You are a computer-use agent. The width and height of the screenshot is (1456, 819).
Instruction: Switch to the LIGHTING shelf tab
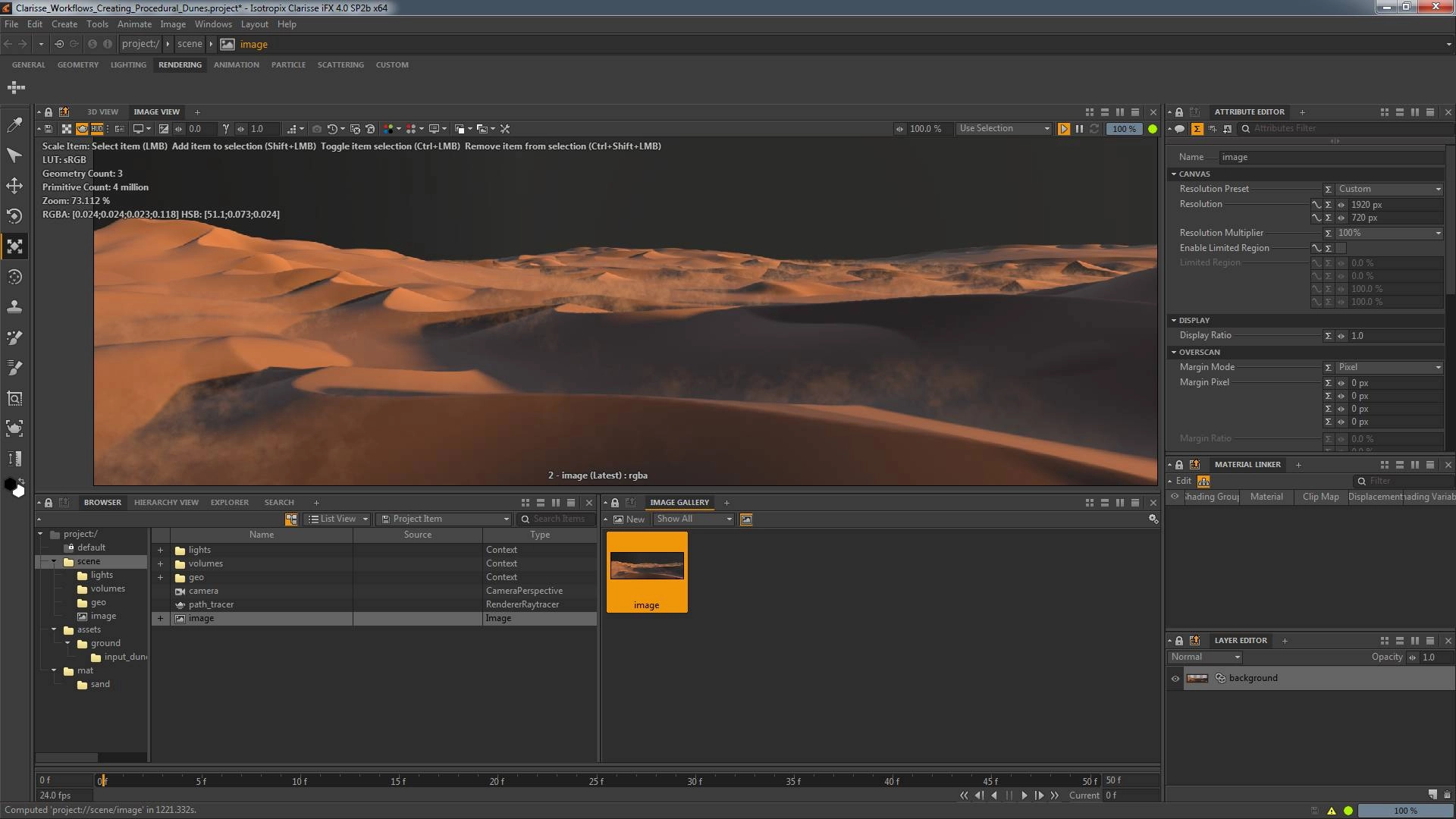(x=128, y=65)
